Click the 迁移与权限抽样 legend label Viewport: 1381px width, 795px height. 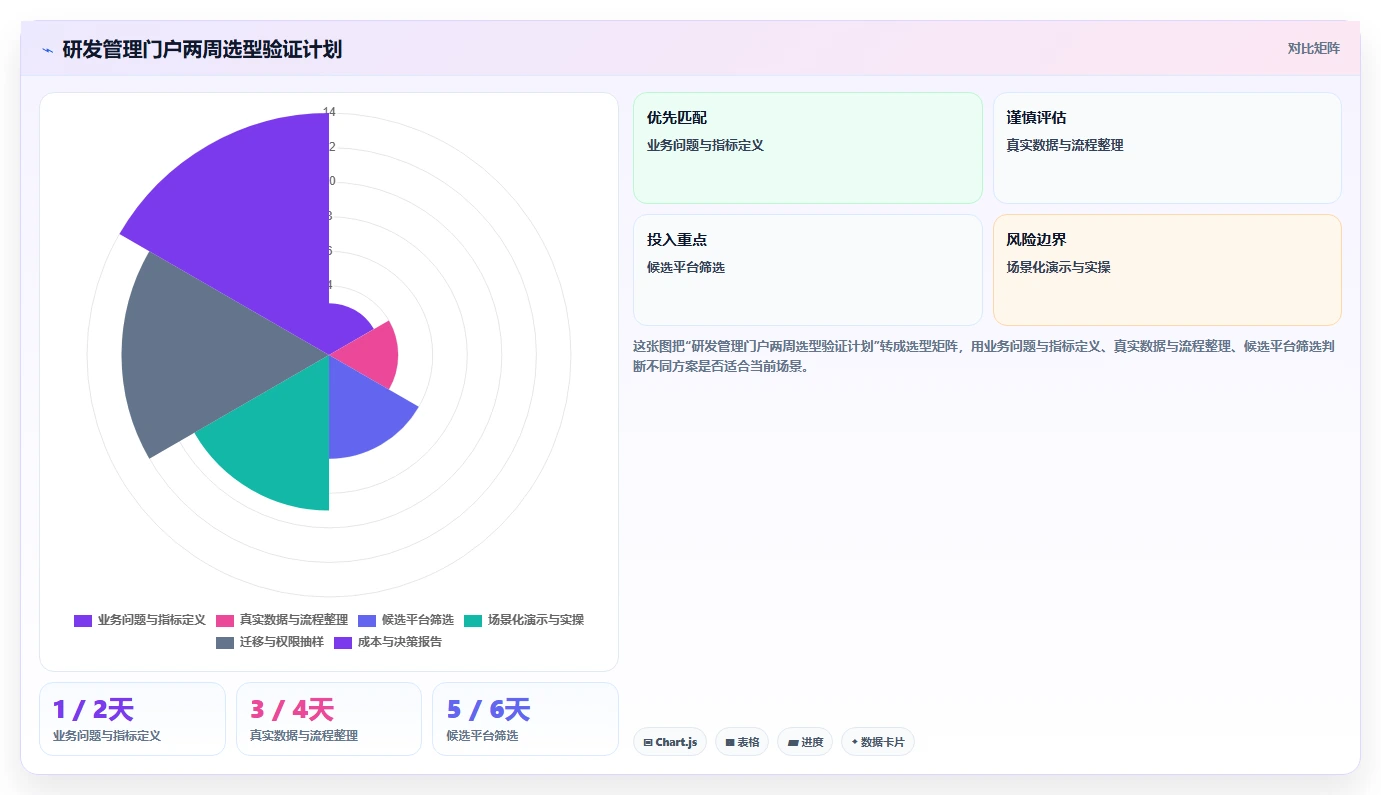click(282, 642)
